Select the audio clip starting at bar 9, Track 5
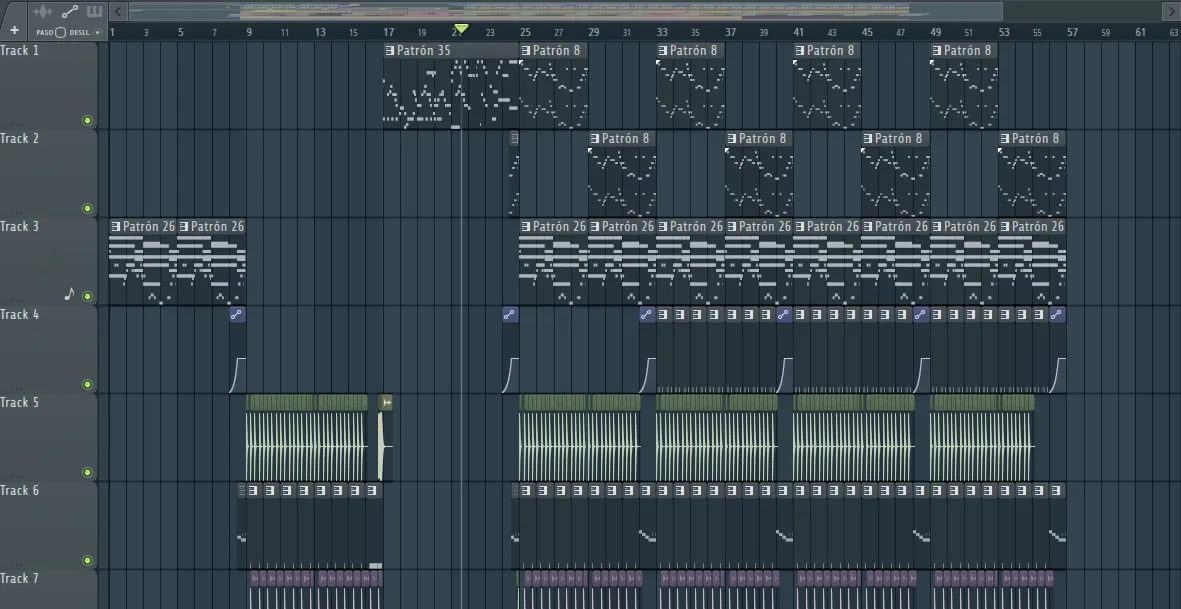The width and height of the screenshot is (1181, 609). (307, 438)
